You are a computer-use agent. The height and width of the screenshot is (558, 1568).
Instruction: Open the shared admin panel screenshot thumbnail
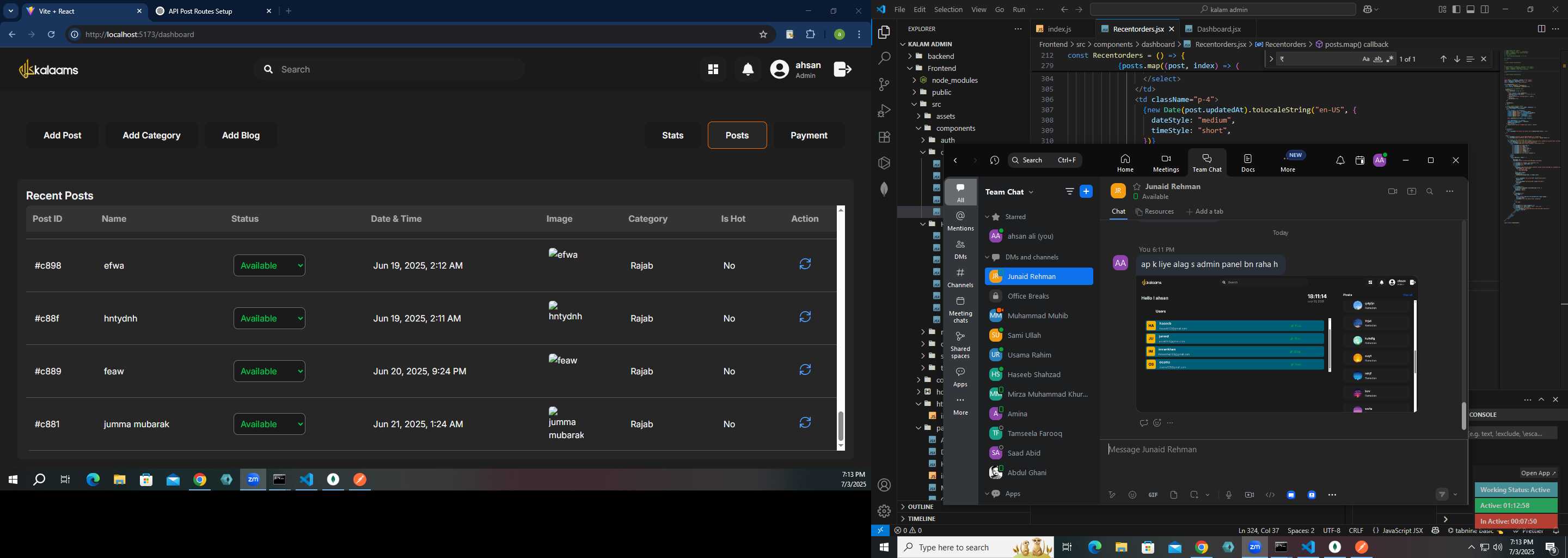coord(1276,344)
